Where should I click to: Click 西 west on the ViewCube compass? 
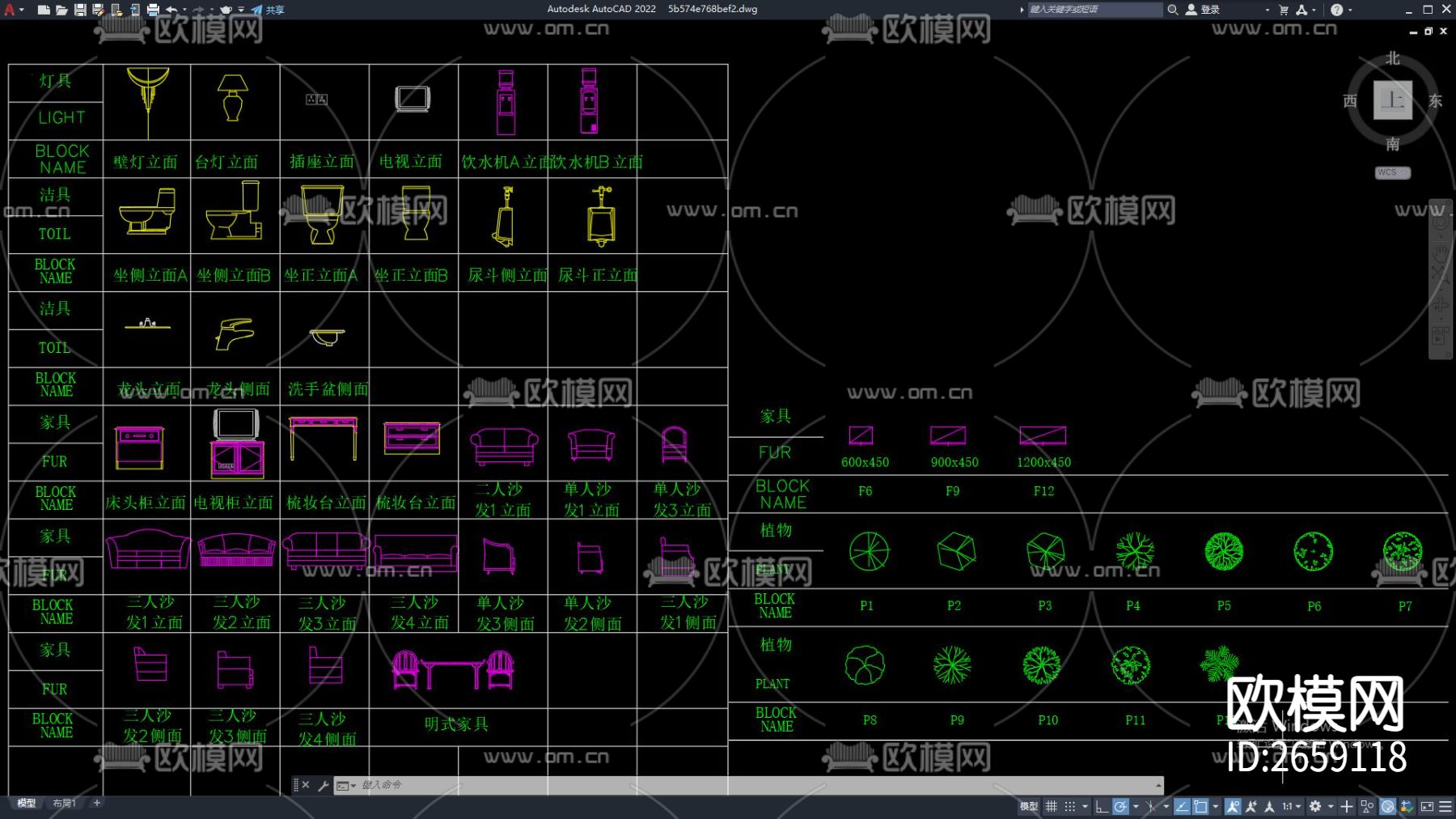tap(1350, 100)
